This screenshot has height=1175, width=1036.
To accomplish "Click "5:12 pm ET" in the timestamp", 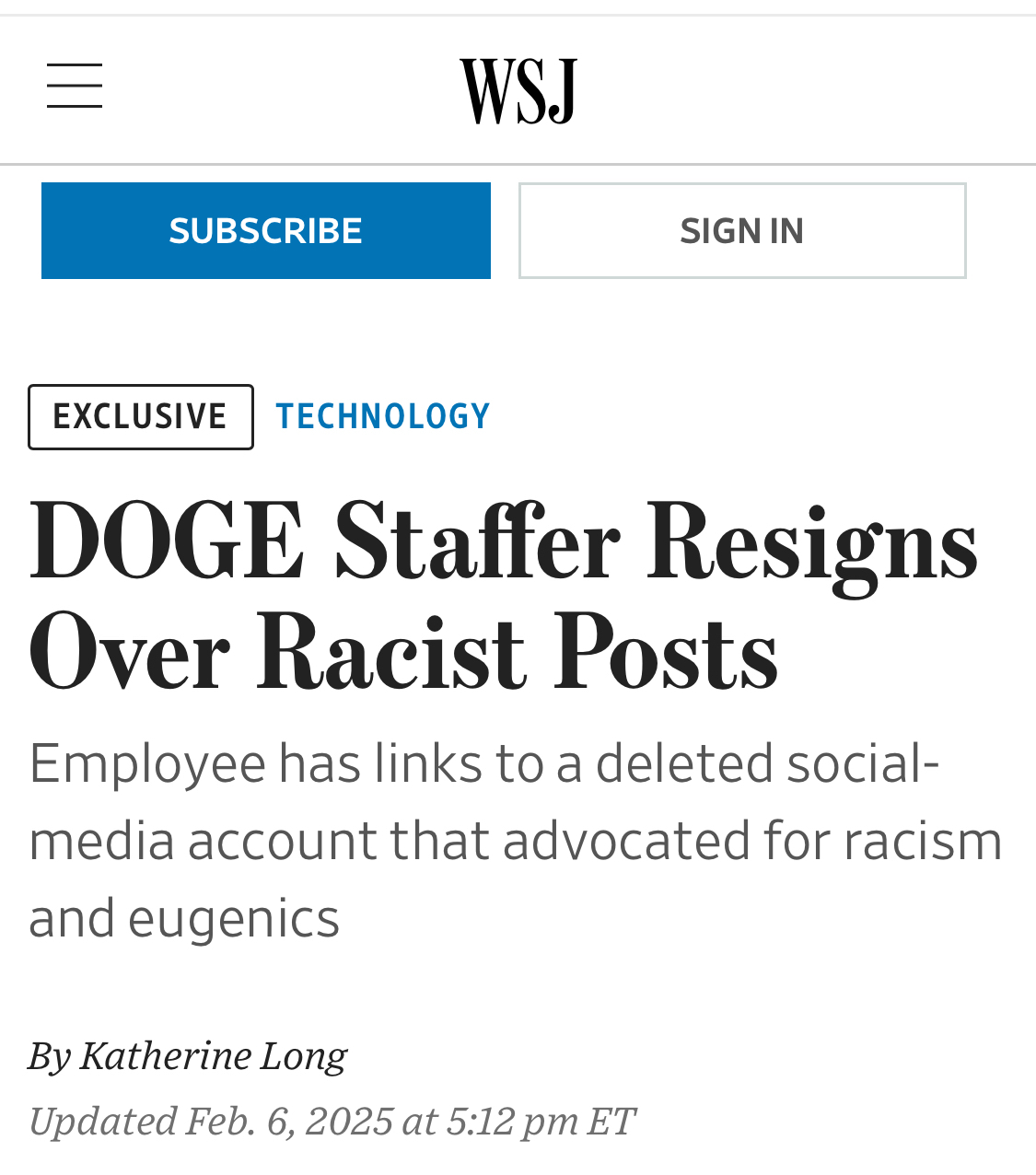I will [541, 1121].
